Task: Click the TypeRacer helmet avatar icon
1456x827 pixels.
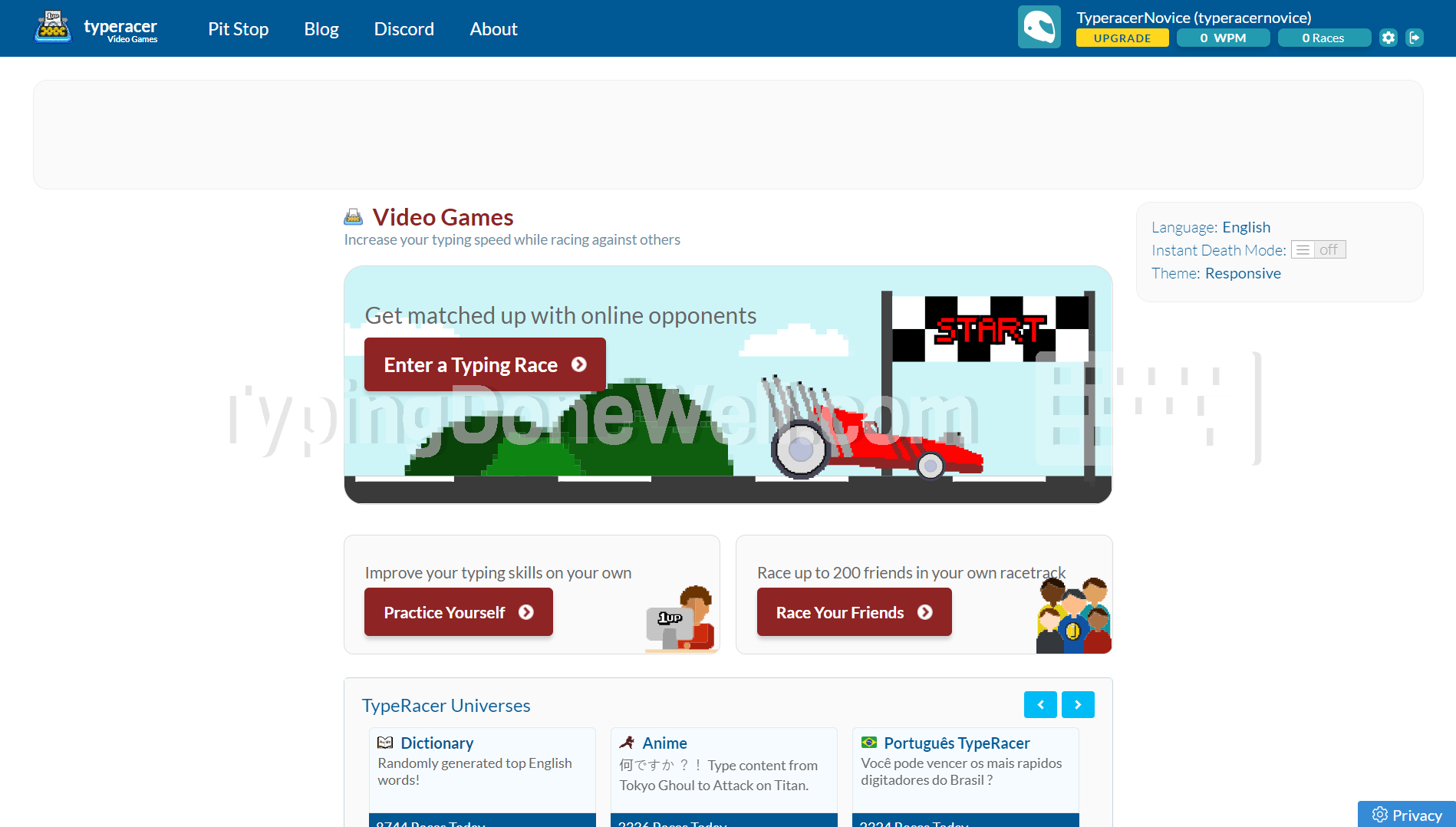Action: 1039,26
